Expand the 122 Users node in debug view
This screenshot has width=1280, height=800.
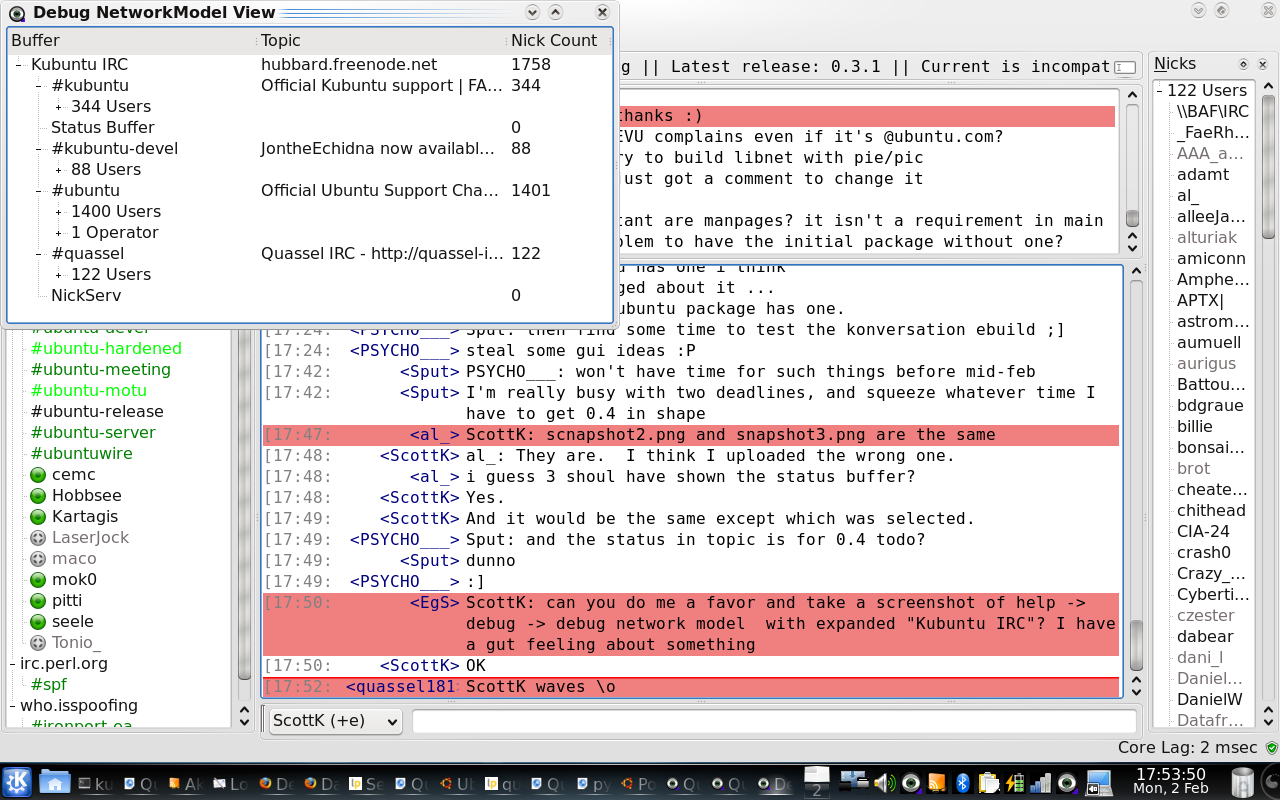click(59, 275)
